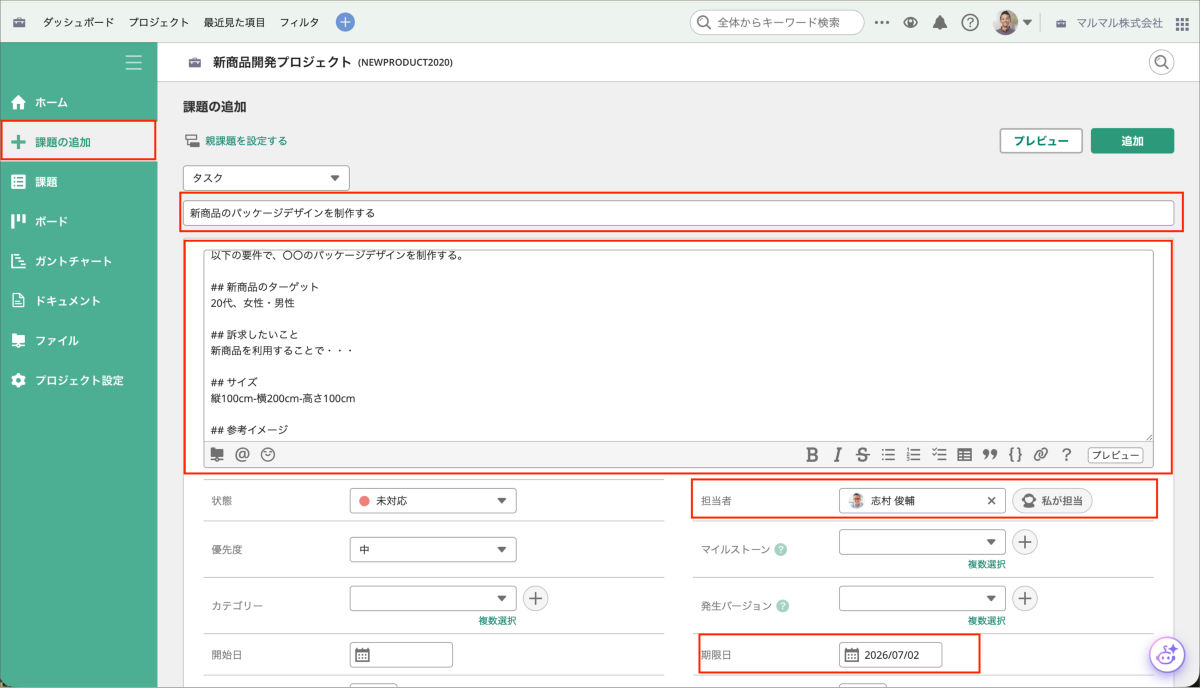Open the 発生バージョン dropdown
This screenshot has height=688, width=1200.
(922, 598)
